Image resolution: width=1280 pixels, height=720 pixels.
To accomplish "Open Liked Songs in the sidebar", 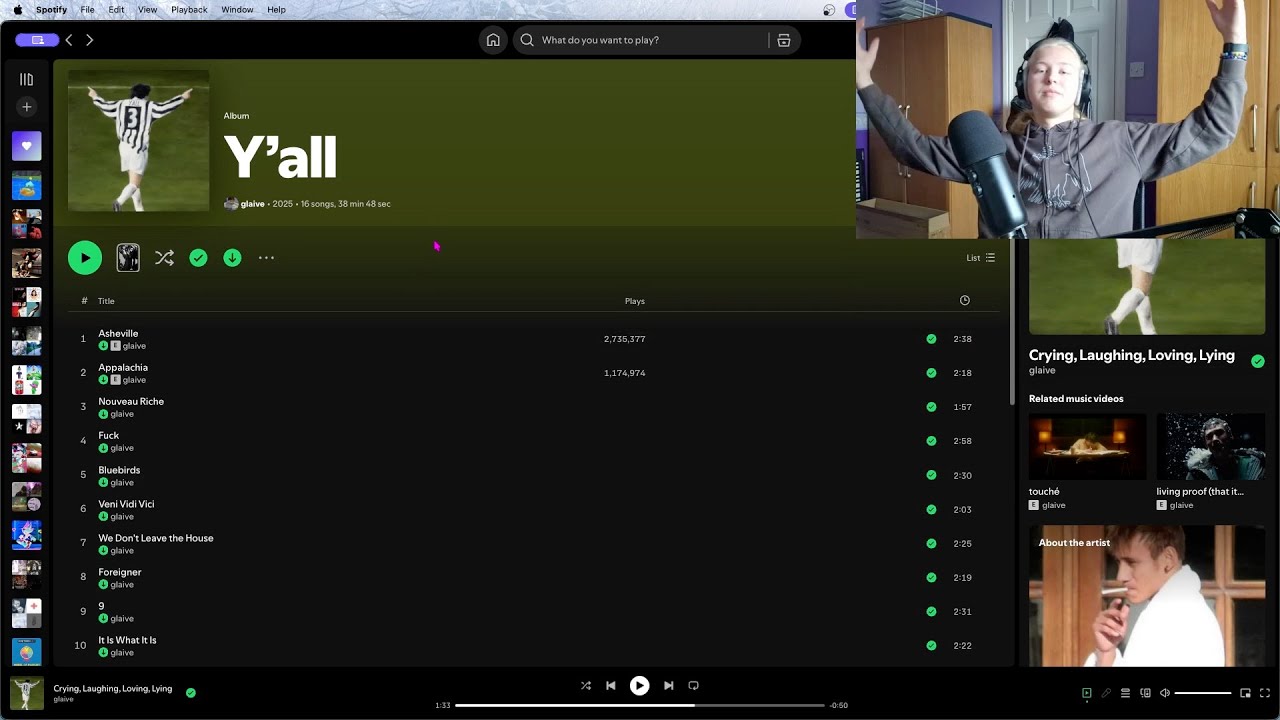I will 27,146.
